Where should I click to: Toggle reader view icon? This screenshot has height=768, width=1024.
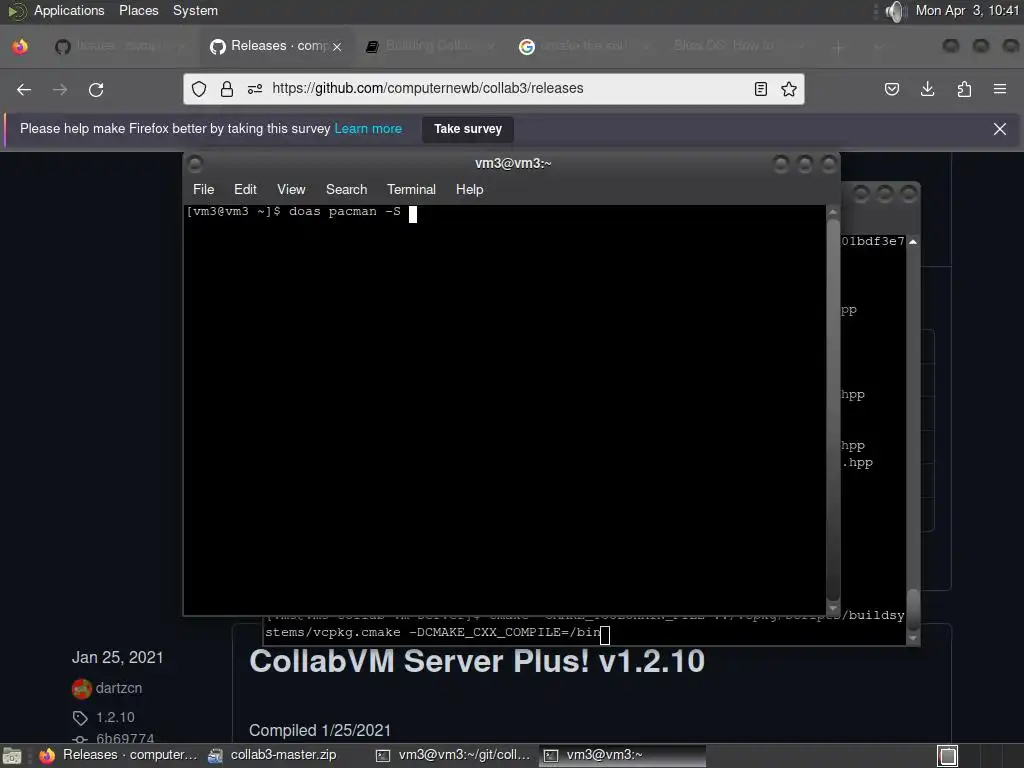761,89
